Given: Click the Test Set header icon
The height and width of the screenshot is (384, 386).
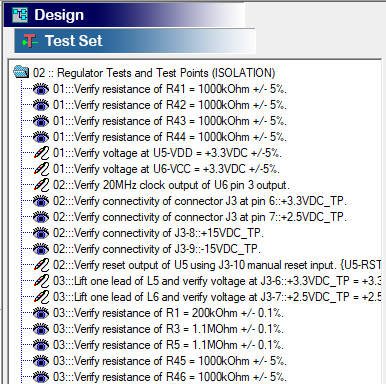Looking at the screenshot, I should pos(30,41).
